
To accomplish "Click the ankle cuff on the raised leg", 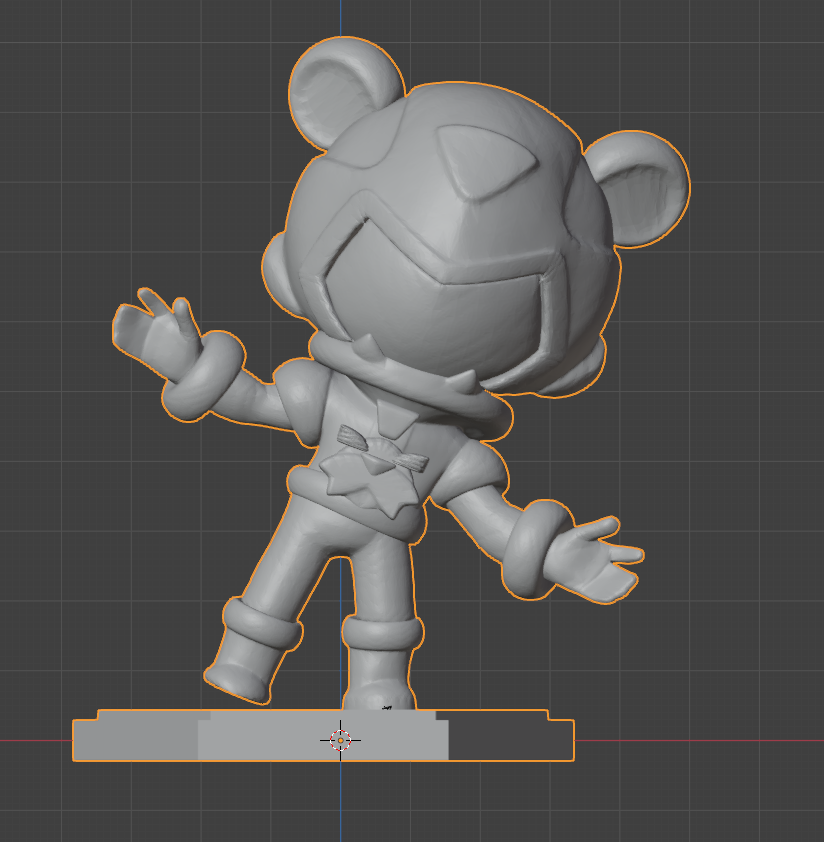I will click(x=262, y=622).
